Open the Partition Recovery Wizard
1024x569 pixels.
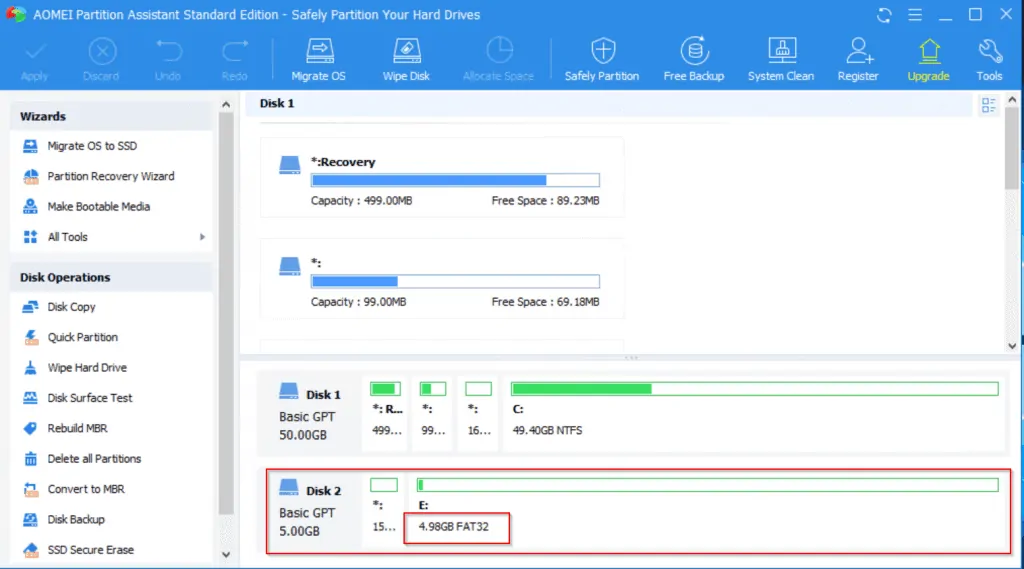110,176
